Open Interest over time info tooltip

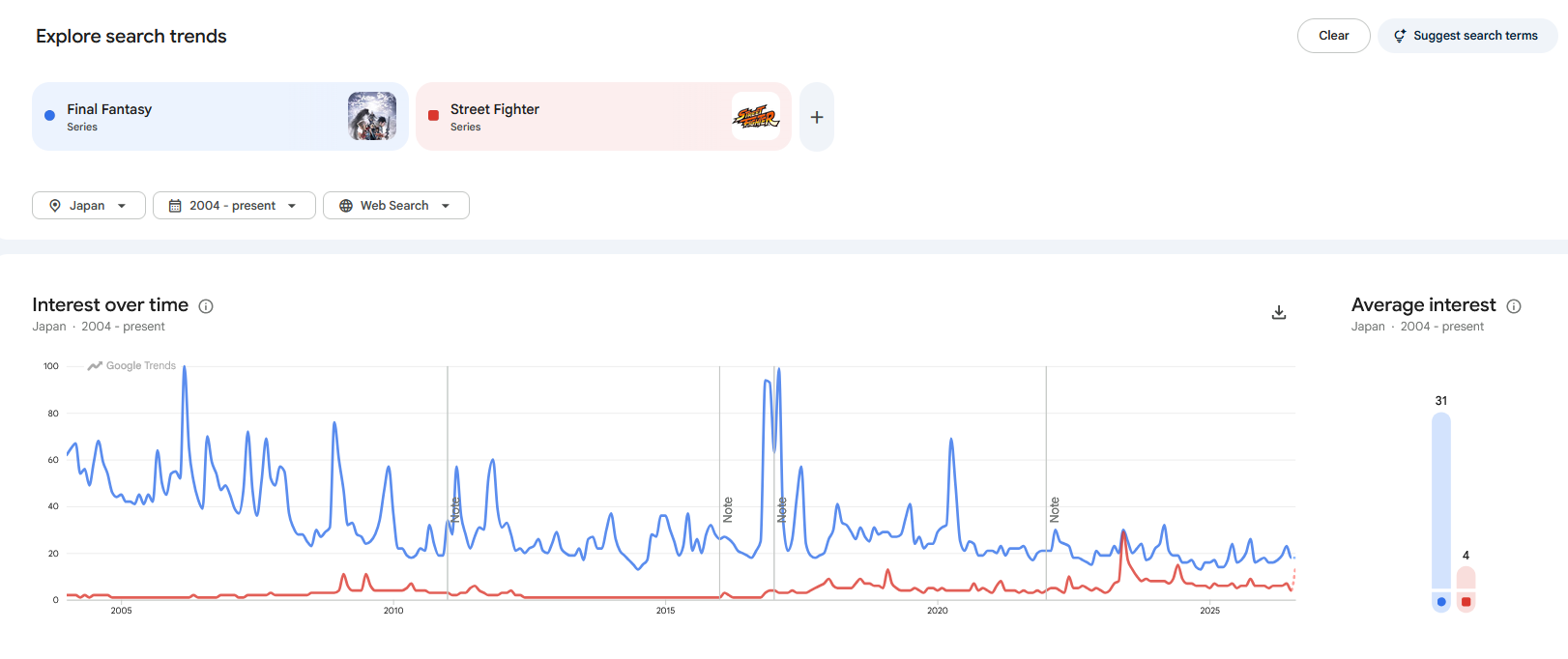pos(206,306)
